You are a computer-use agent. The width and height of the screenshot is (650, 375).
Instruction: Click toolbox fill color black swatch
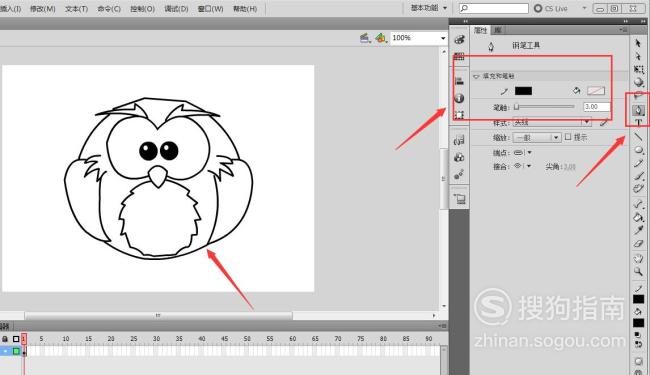point(638,323)
